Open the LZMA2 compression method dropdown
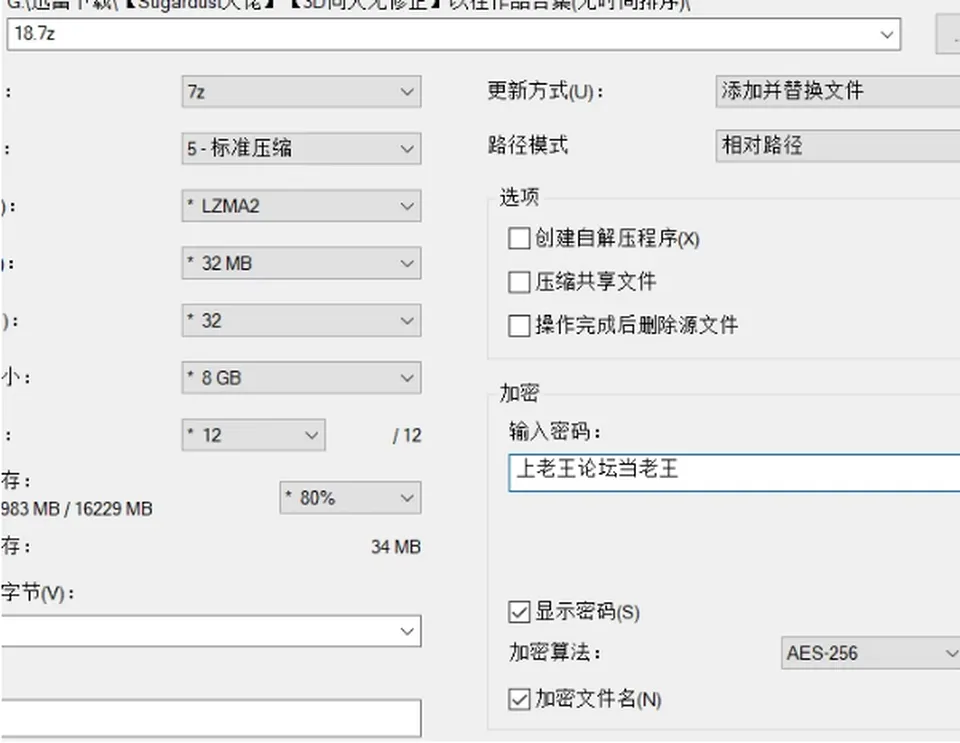The image size is (960, 743). point(301,206)
